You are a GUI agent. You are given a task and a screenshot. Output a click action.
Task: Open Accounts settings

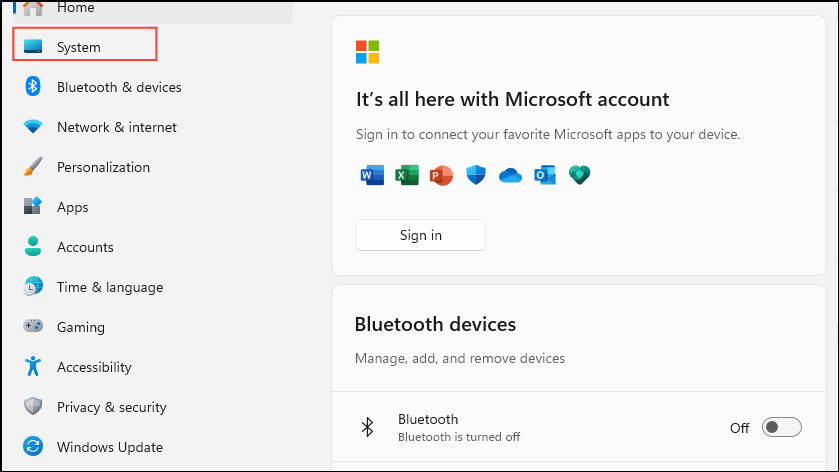pyautogui.click(x=153, y=247)
